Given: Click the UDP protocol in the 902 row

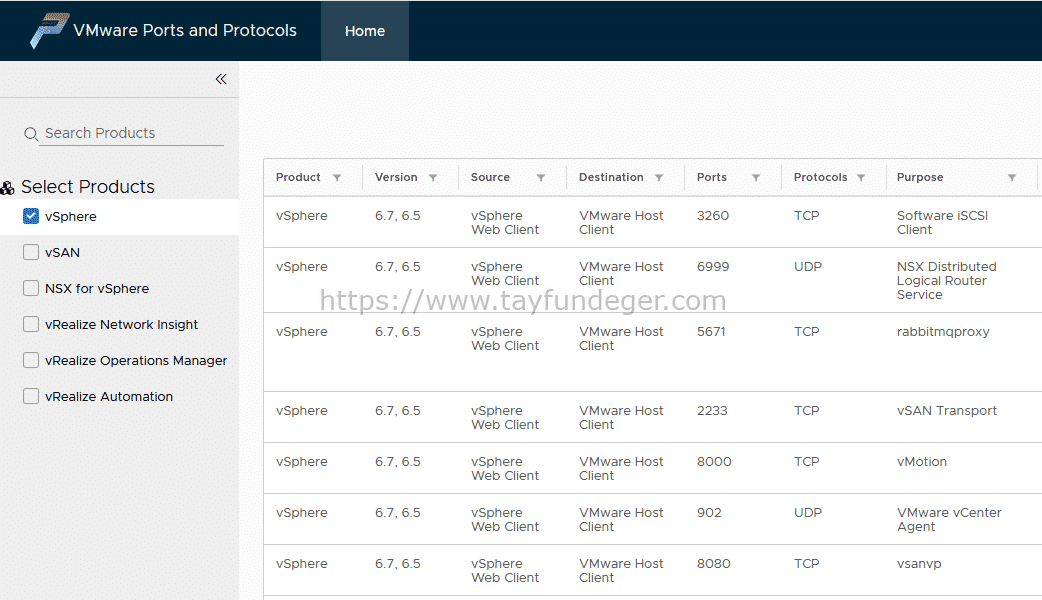Looking at the screenshot, I should pos(807,512).
